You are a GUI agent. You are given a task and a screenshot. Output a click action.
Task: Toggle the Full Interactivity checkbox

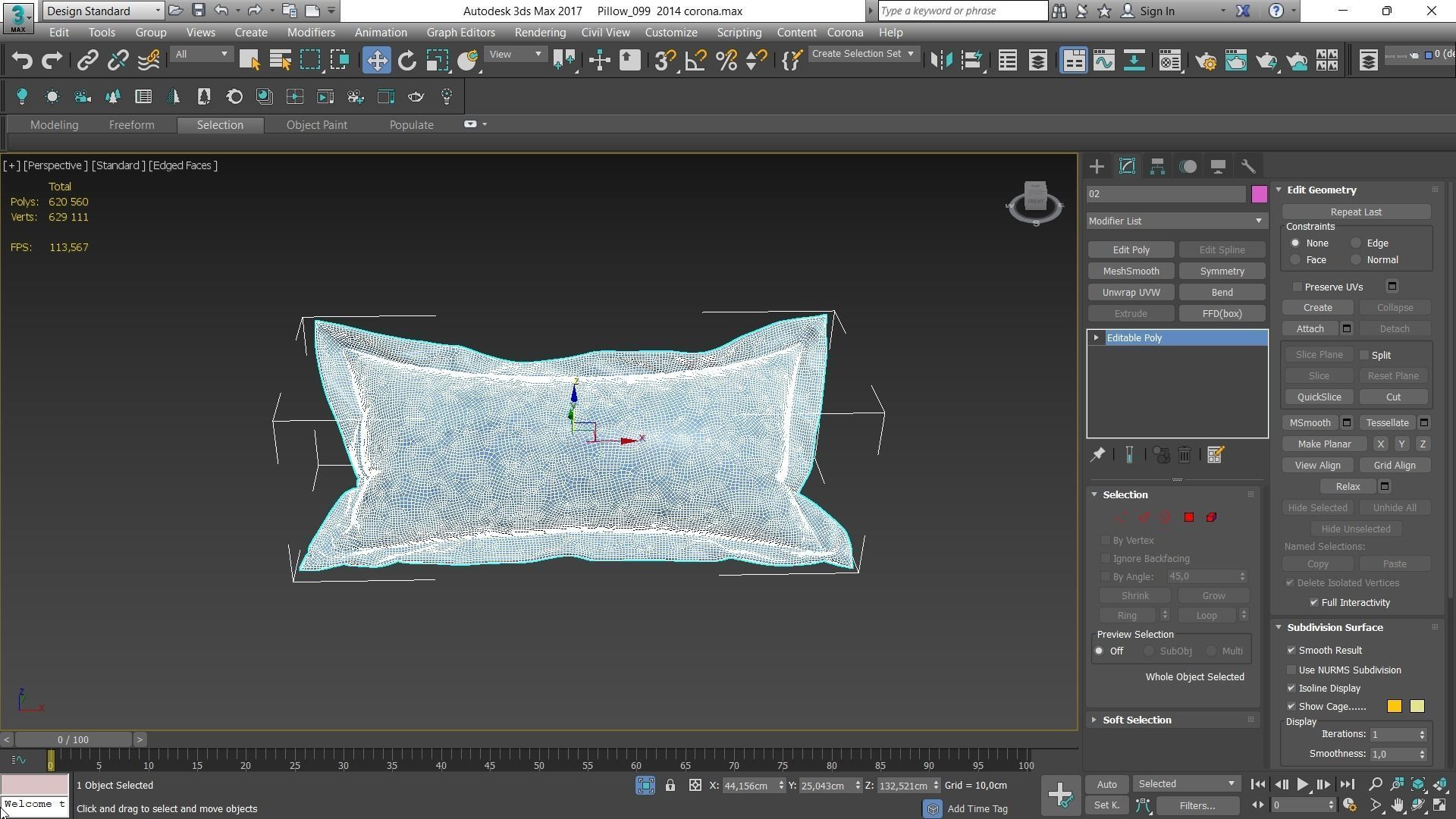point(1314,603)
